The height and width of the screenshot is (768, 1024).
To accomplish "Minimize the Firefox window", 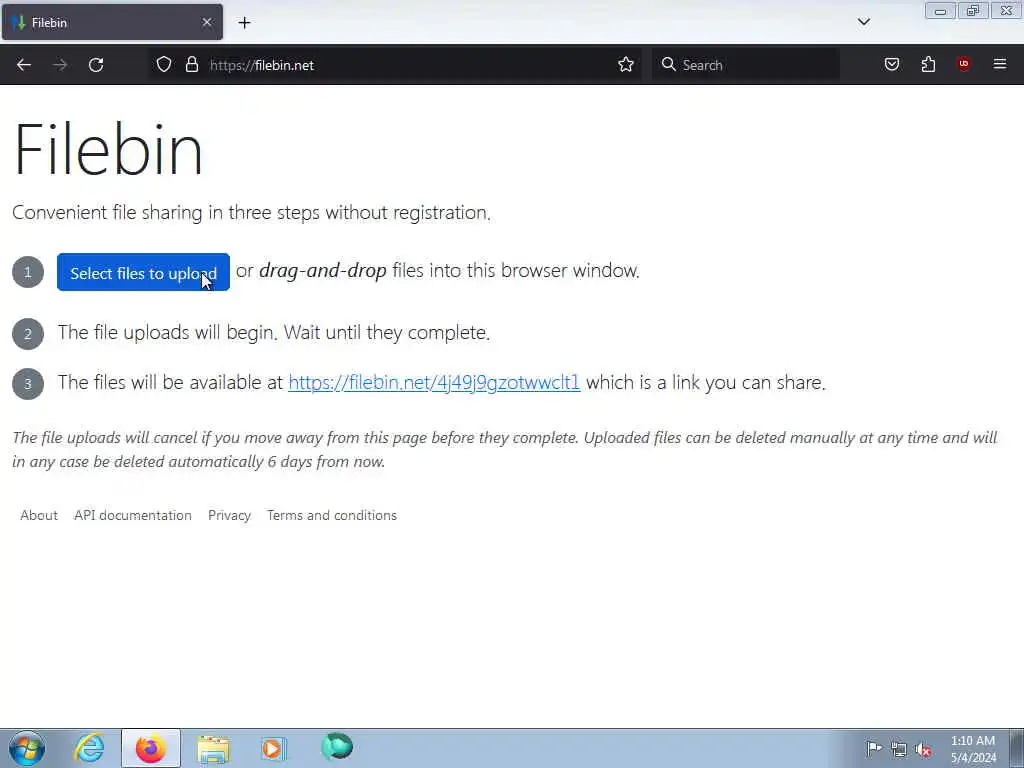I will [x=940, y=10].
